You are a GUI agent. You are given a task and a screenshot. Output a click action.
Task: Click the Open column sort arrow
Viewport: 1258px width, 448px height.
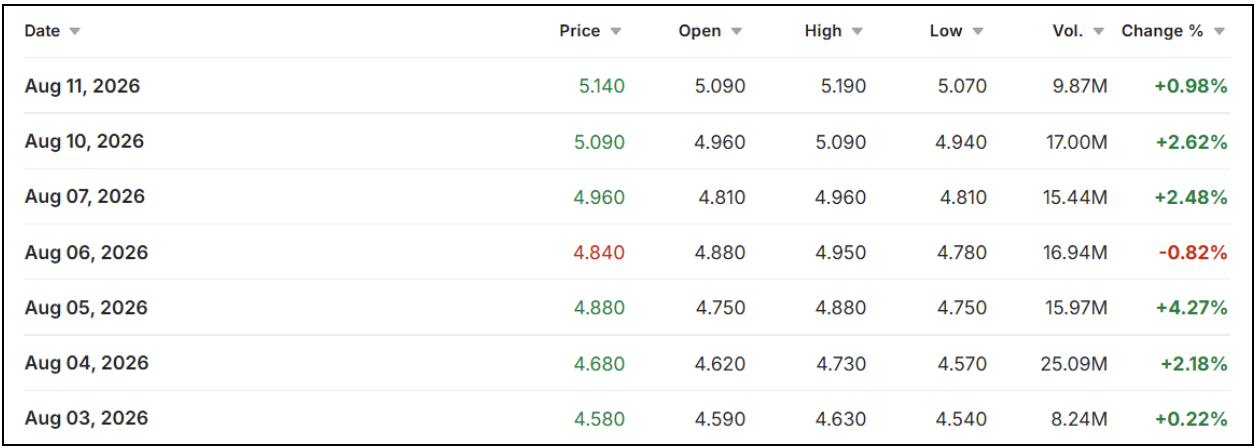[736, 32]
